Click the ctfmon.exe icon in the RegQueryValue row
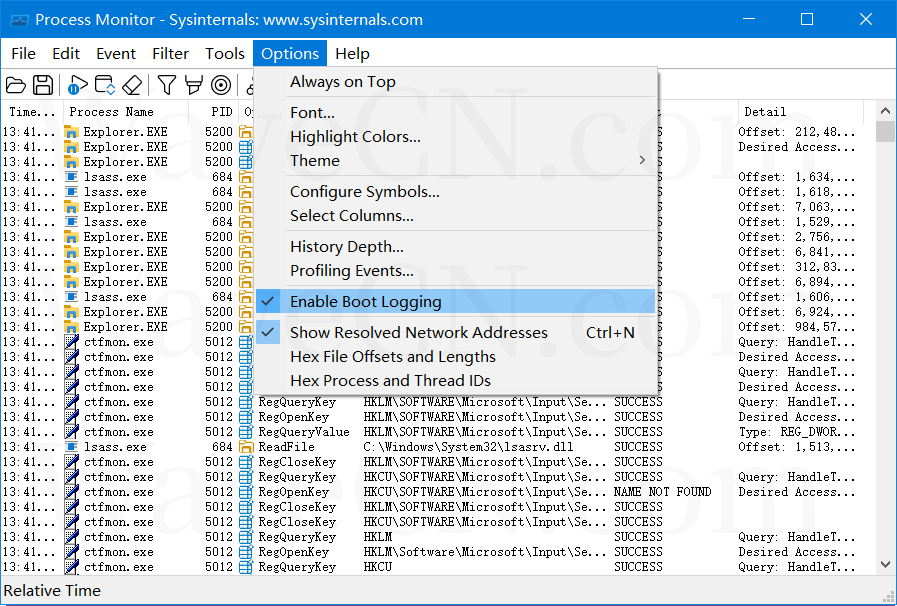Viewport: 897px width, 606px height. pos(72,432)
